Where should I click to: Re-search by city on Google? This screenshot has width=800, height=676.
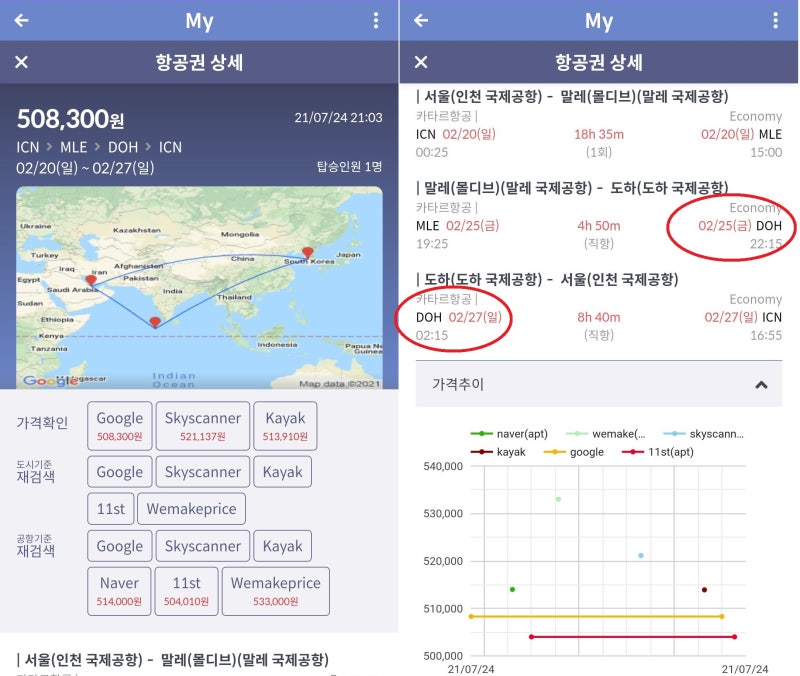(120, 472)
